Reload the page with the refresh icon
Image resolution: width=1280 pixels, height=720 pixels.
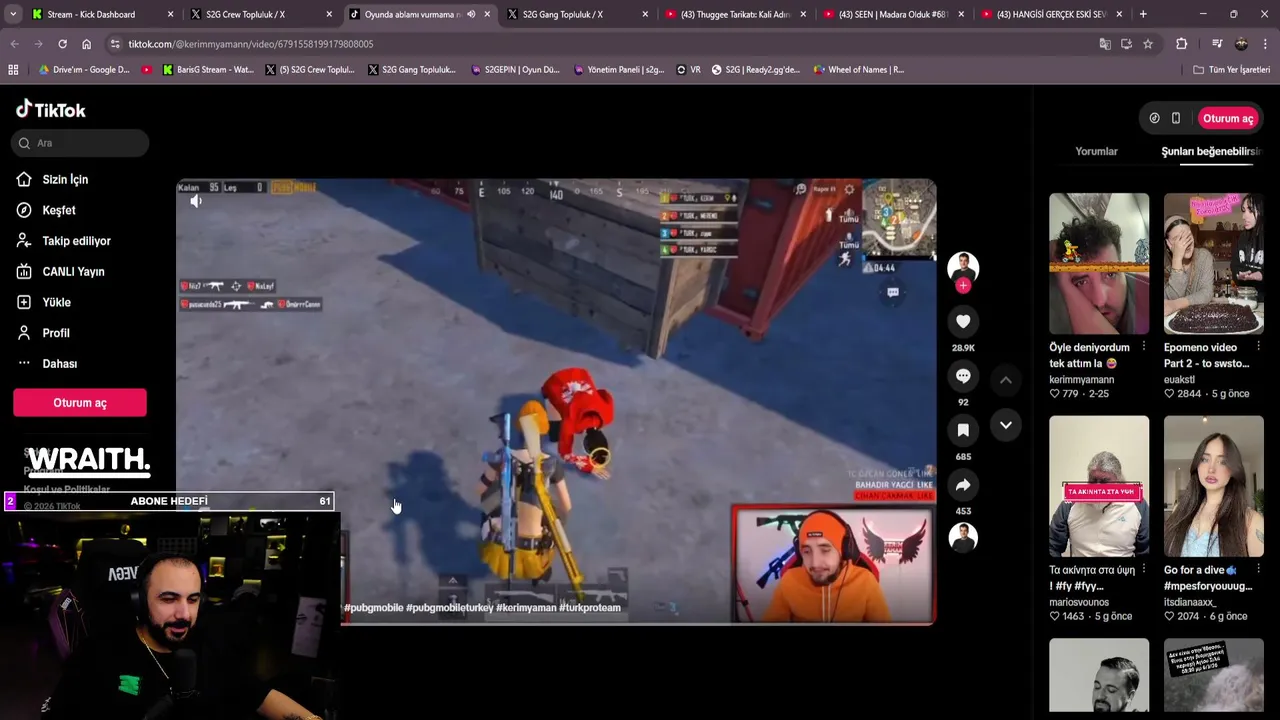62,44
